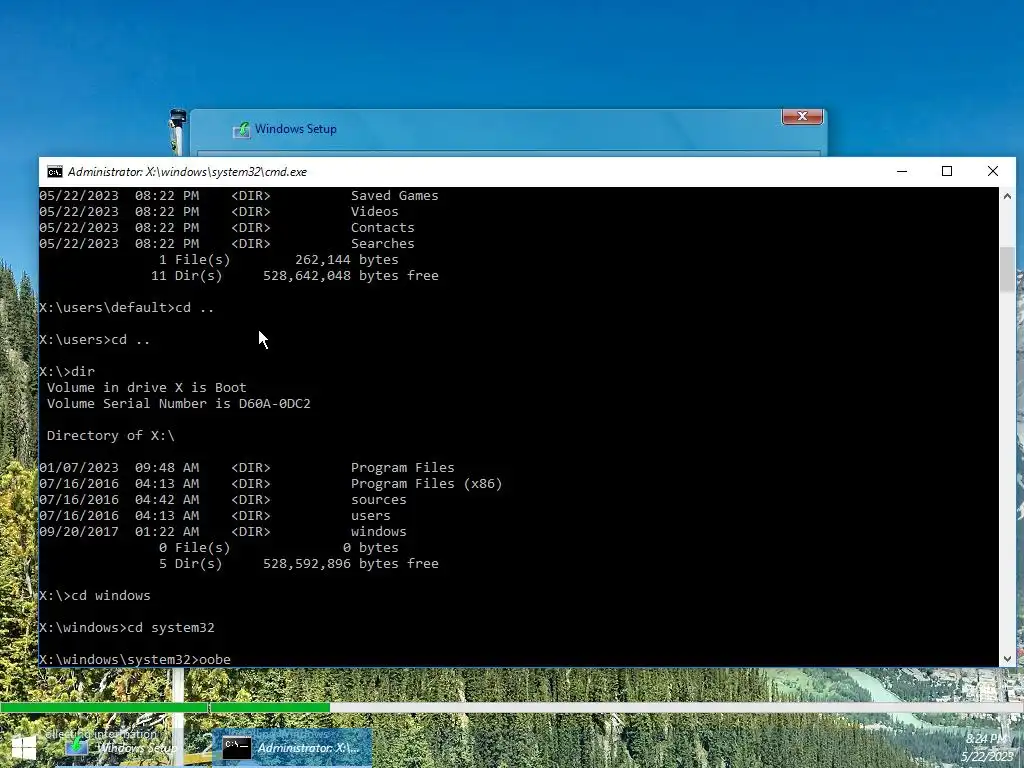This screenshot has width=1024, height=768.
Task: Click '528,642,048 bytes free' text
Action: pos(351,276)
